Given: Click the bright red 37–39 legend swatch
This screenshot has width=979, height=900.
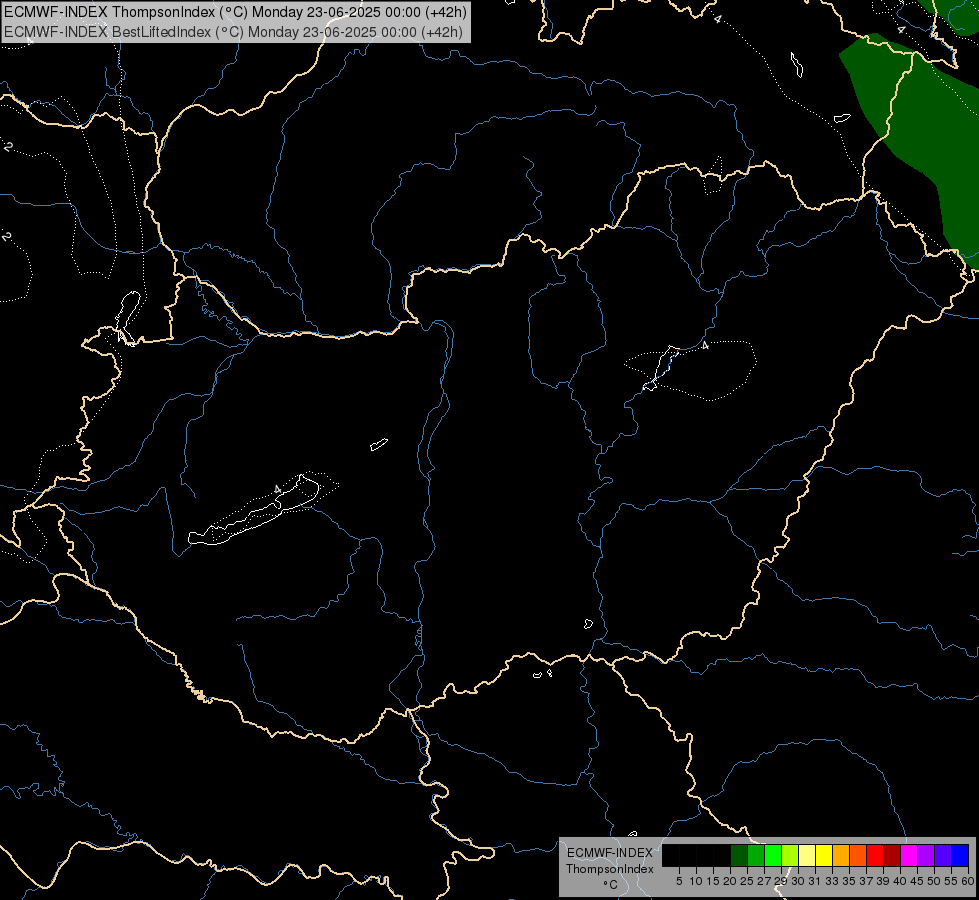Looking at the screenshot, I should click(x=875, y=856).
